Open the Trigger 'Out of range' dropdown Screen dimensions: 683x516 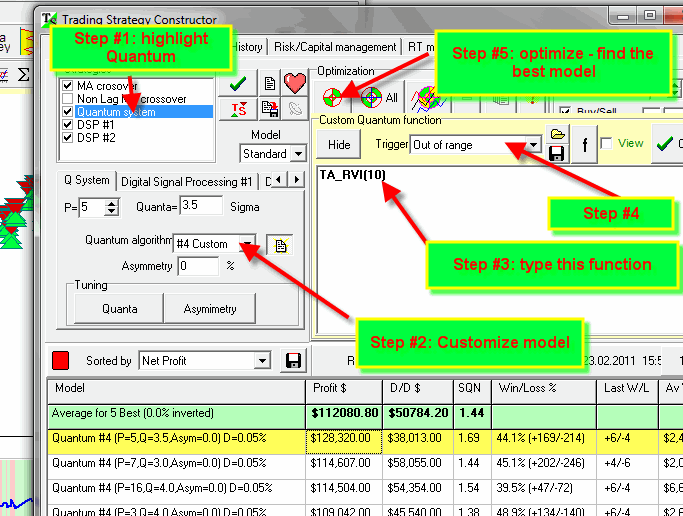(533, 145)
